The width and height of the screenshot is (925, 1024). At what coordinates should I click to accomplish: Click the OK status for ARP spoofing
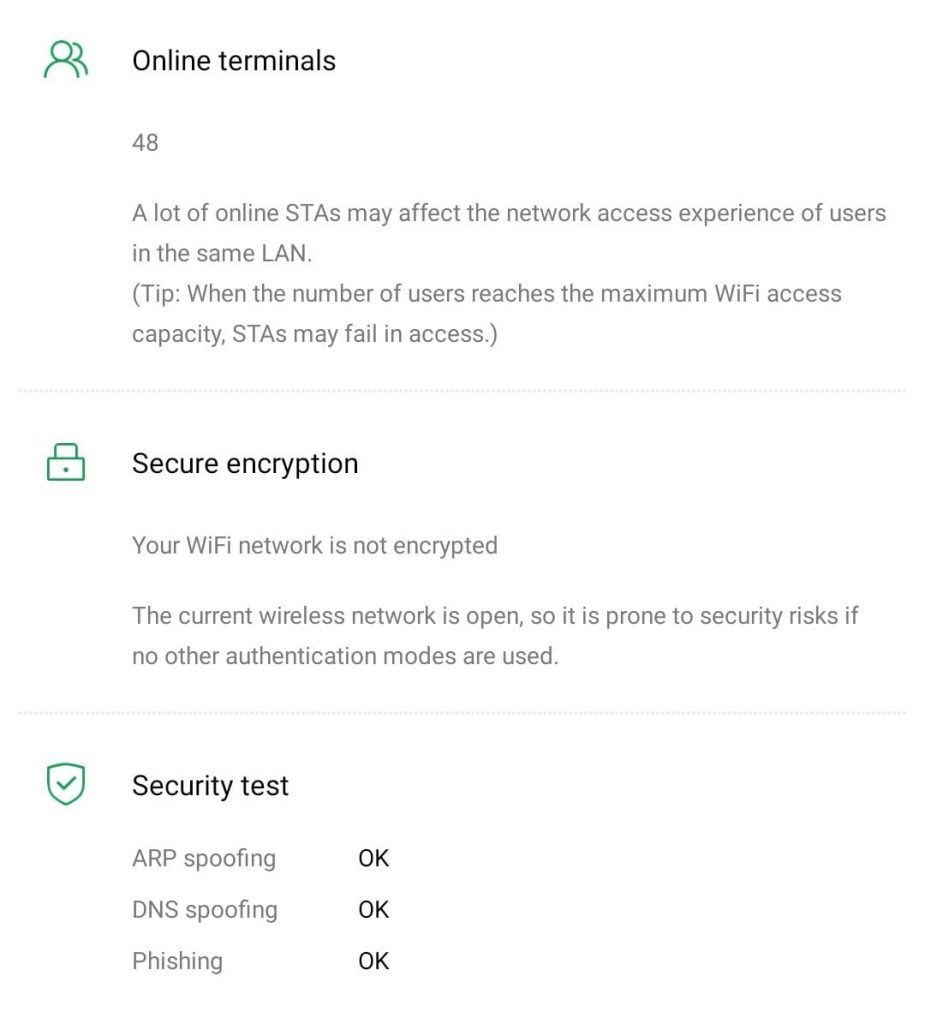[373, 858]
